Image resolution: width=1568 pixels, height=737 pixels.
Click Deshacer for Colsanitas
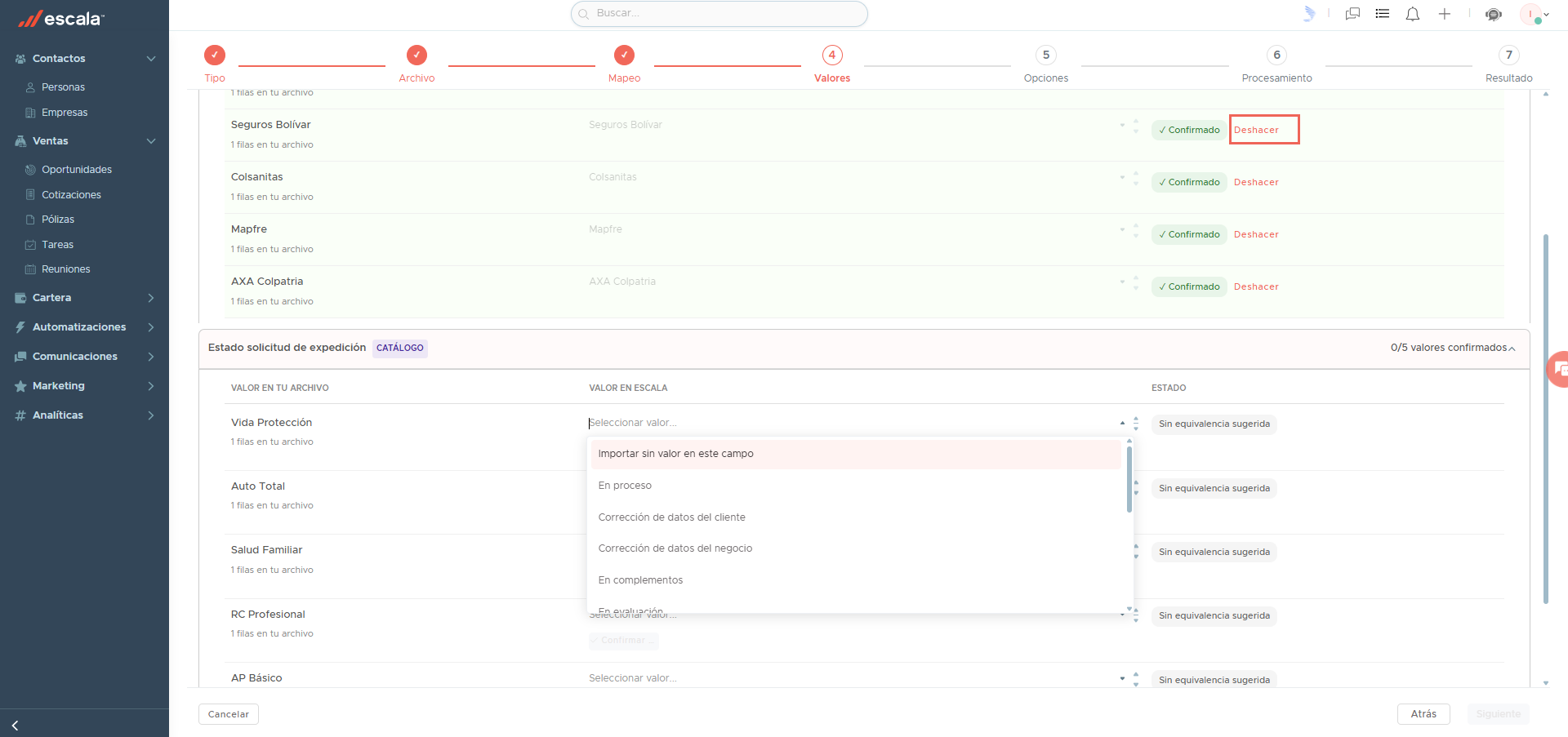tap(1256, 182)
